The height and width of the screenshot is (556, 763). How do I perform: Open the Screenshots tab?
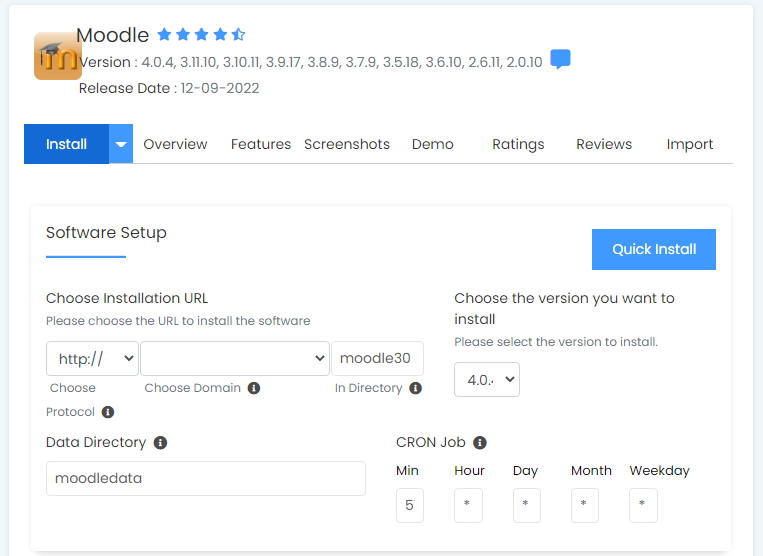347,144
